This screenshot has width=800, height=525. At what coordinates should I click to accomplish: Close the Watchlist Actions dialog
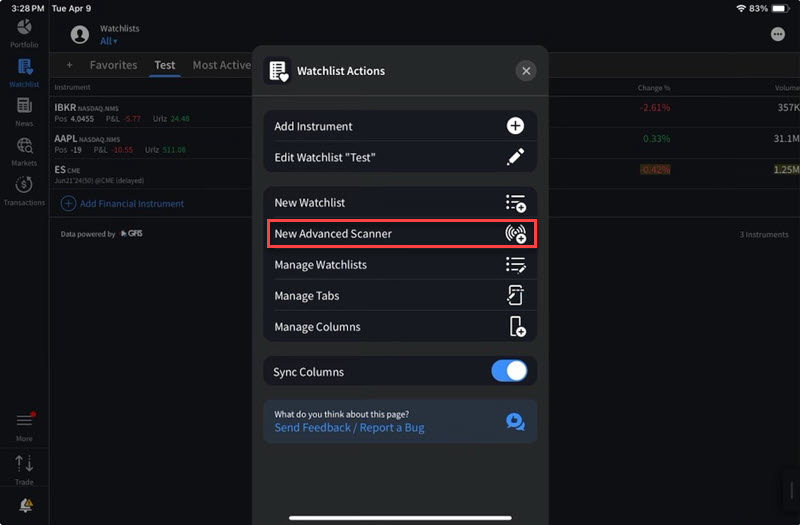[526, 71]
